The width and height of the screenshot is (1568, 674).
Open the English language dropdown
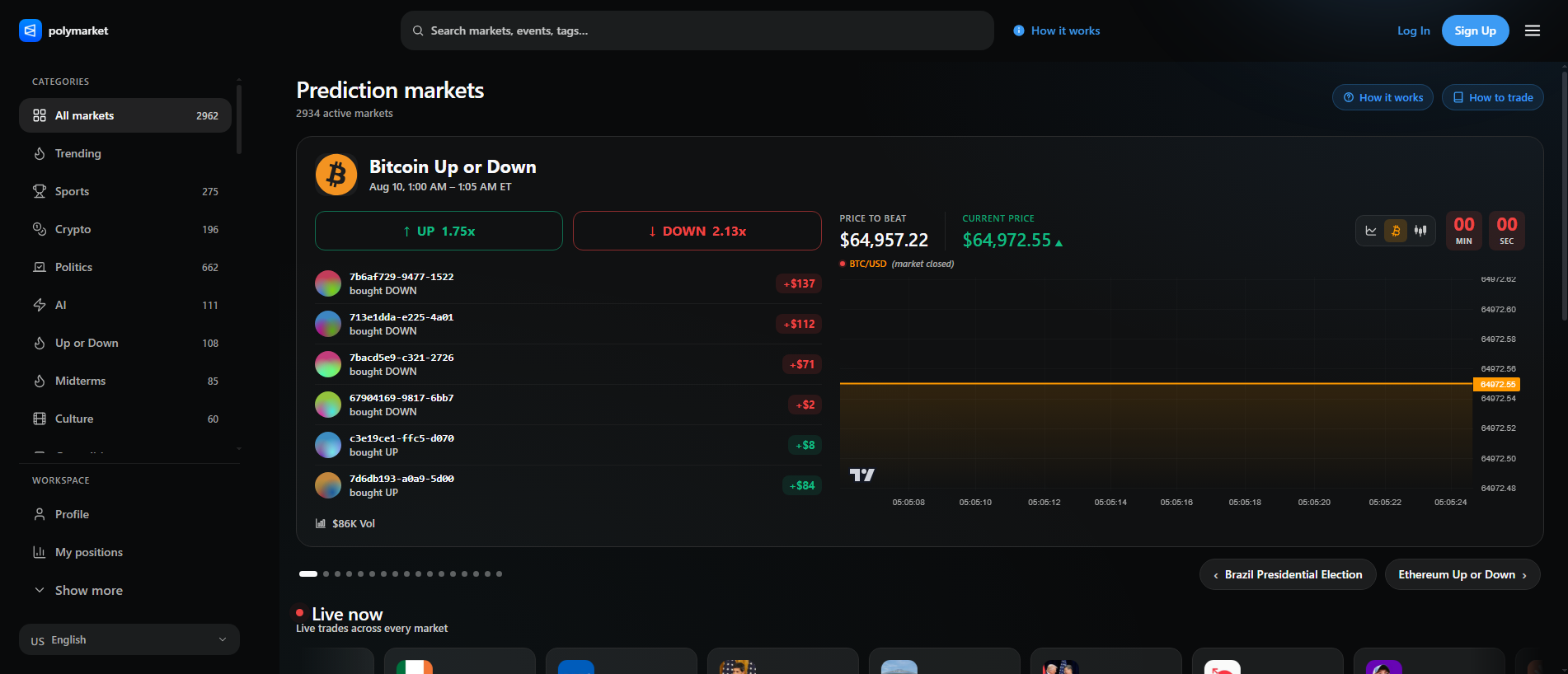tap(129, 639)
